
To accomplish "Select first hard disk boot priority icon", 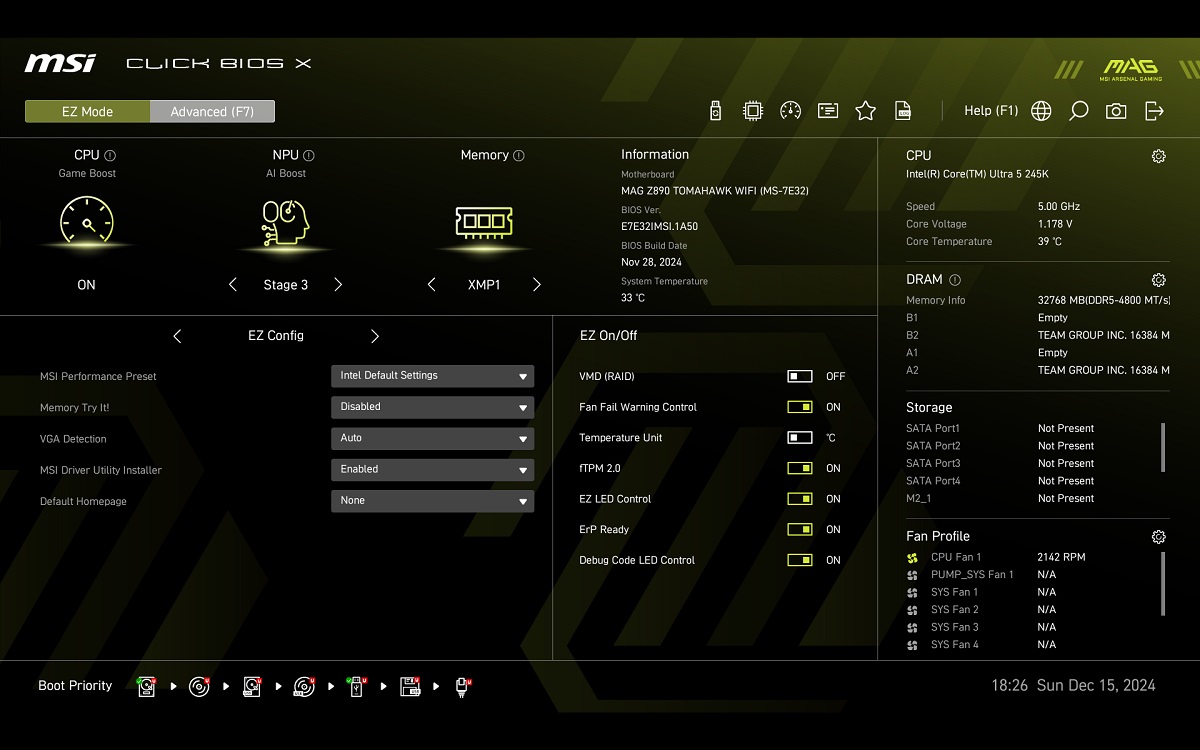I will tap(147, 686).
